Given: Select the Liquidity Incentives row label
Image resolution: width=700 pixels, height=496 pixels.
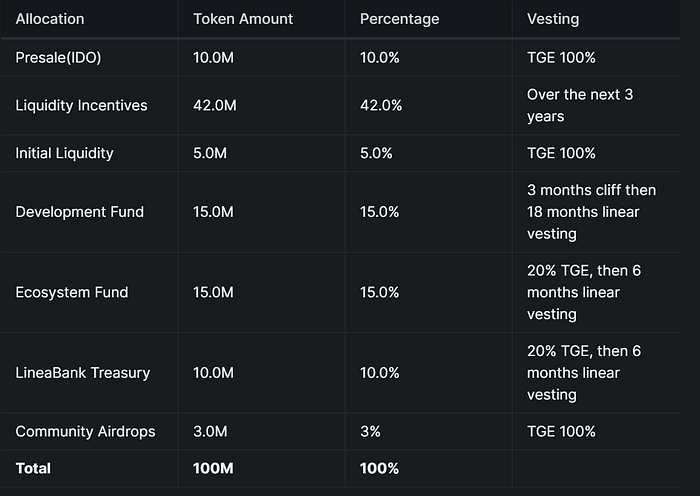Looking at the screenshot, I should click(81, 106).
